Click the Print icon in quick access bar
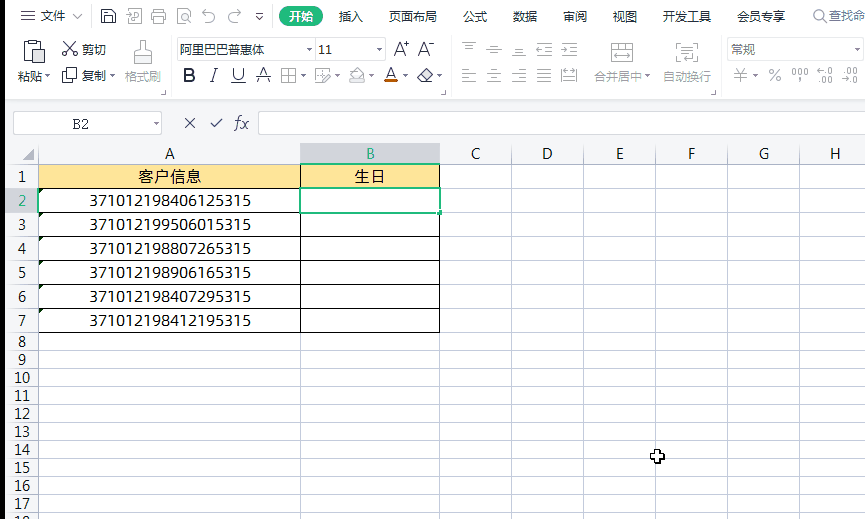 coord(158,16)
